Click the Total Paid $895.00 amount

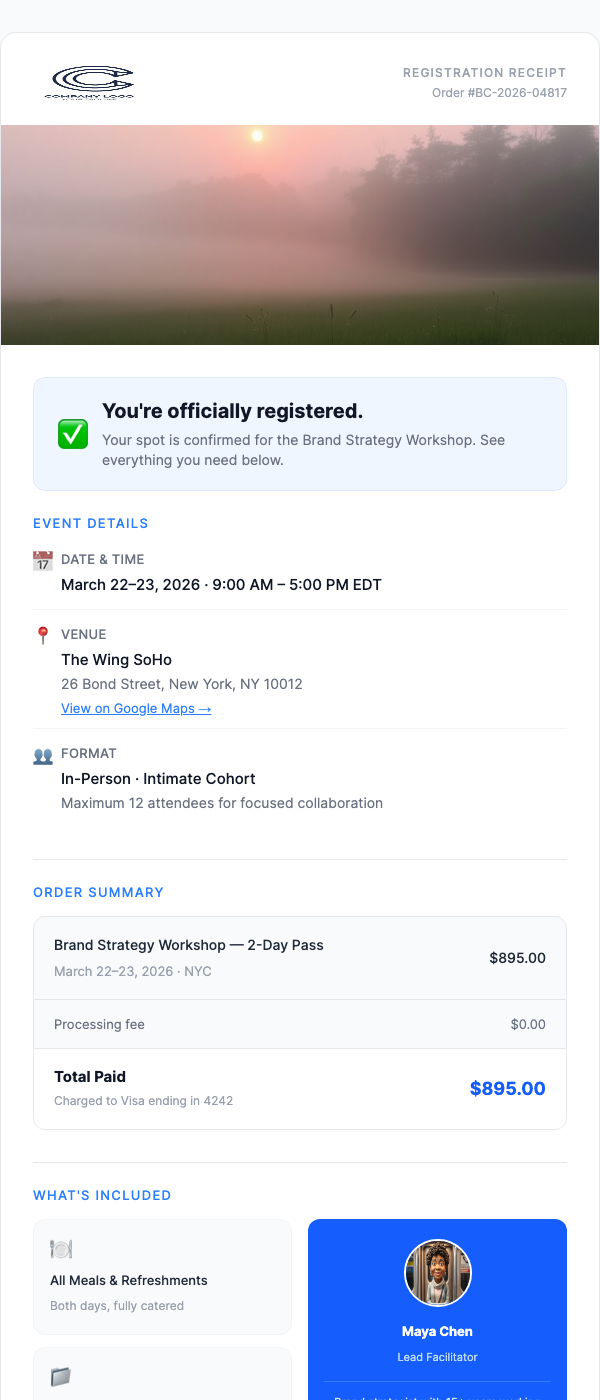click(507, 1088)
